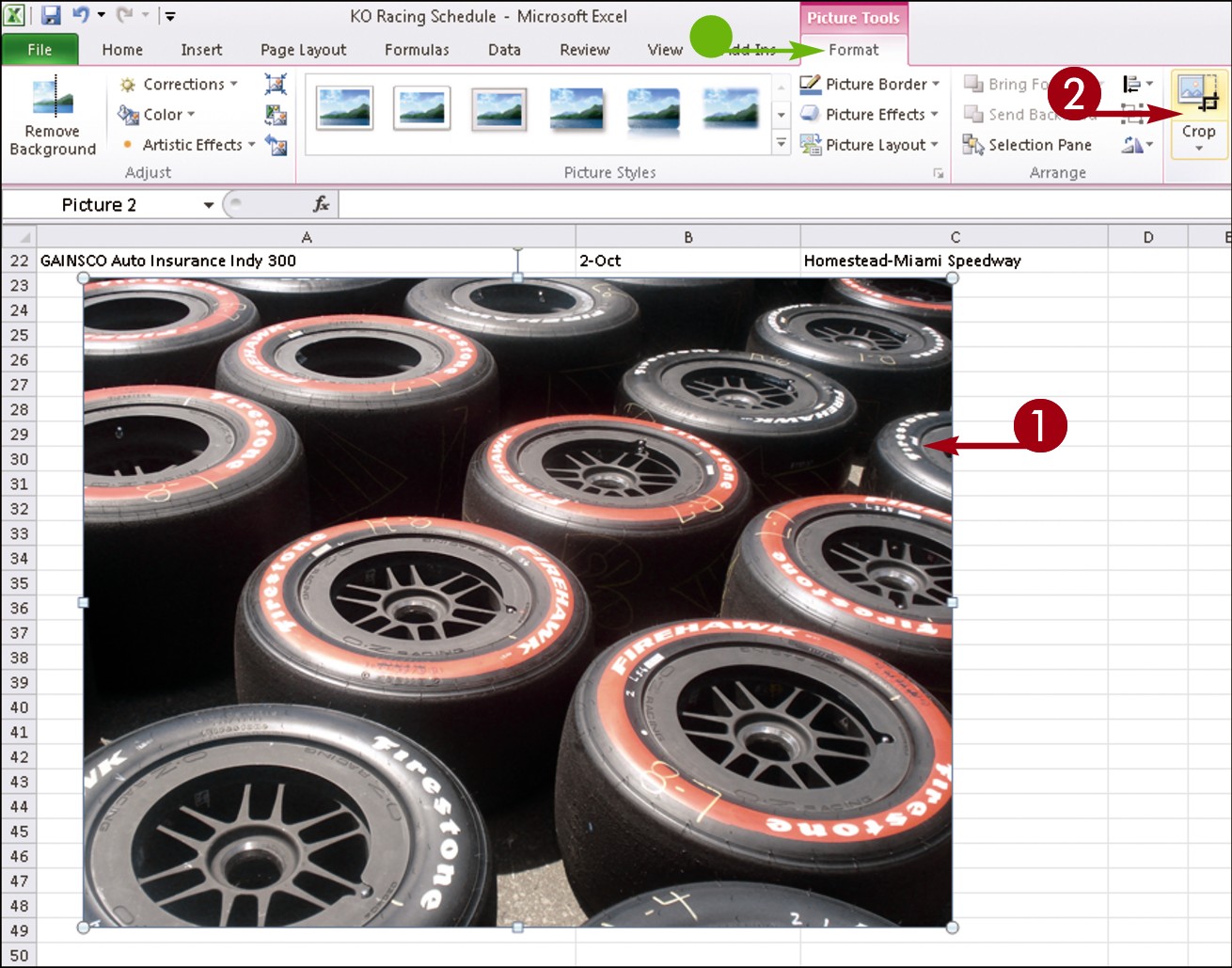
Task: Select row 22 header
Action: 19,261
